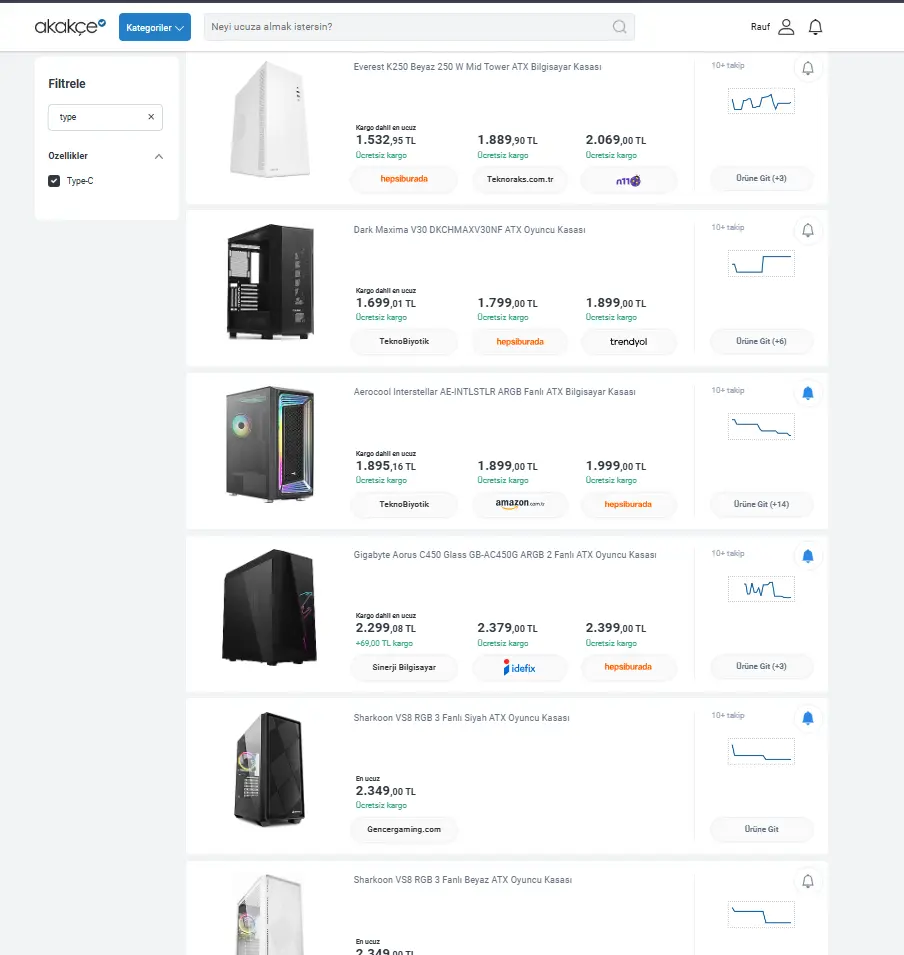Click the 2.299,08 TL price

(x=386, y=629)
